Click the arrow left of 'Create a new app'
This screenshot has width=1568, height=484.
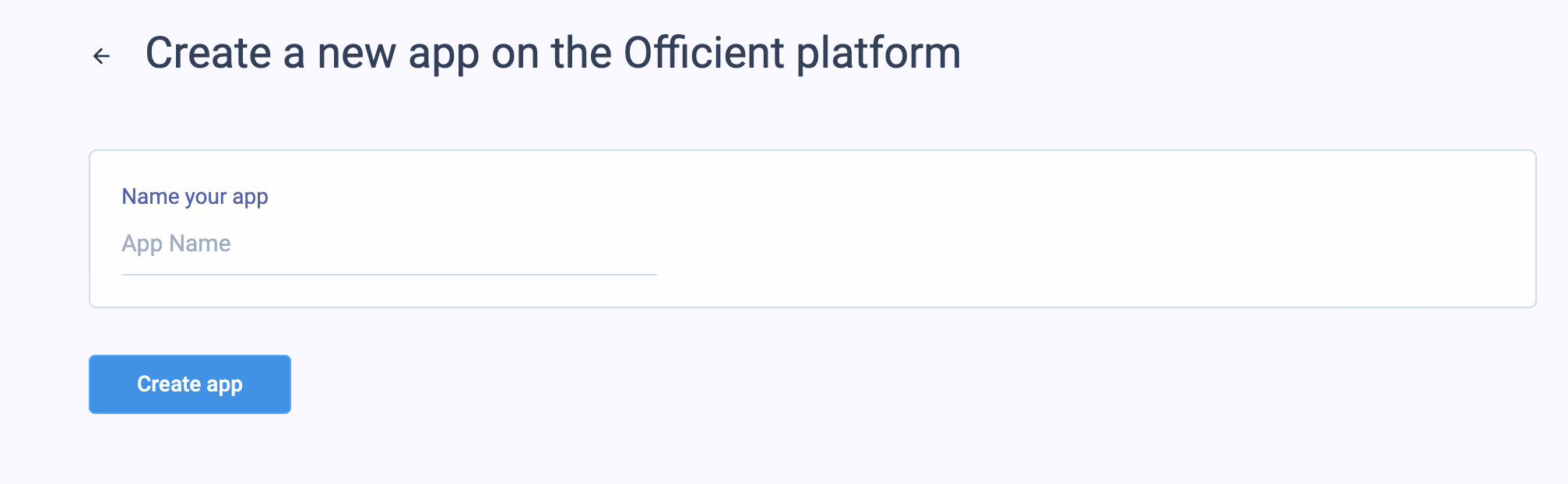coord(100,55)
